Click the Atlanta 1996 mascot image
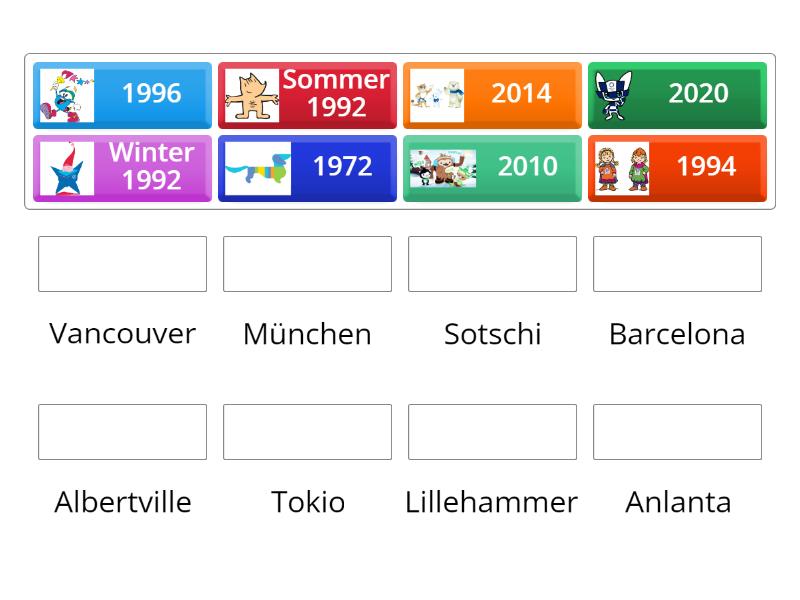 pyautogui.click(x=67, y=95)
